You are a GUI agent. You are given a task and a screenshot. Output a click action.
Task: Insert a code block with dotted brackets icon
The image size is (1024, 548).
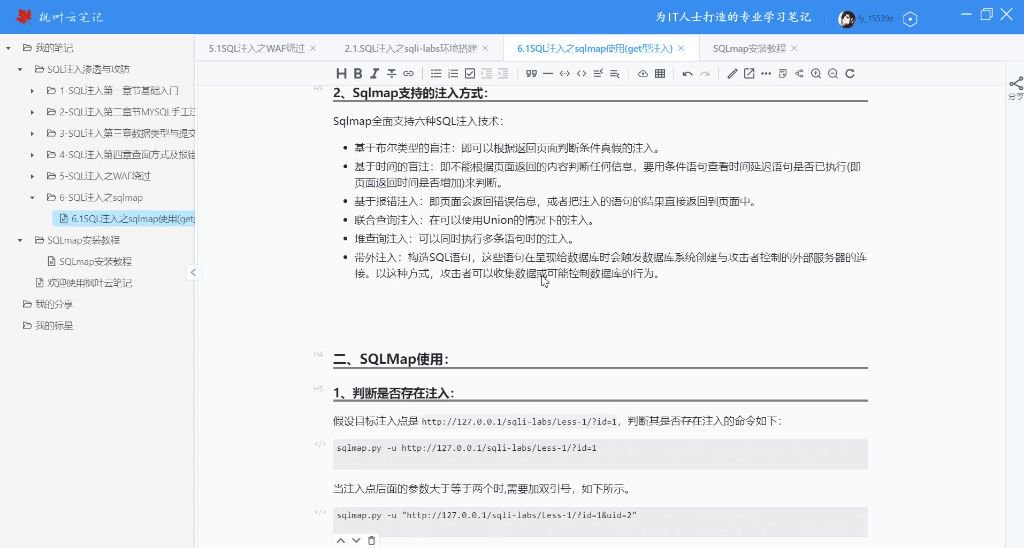(x=565, y=73)
